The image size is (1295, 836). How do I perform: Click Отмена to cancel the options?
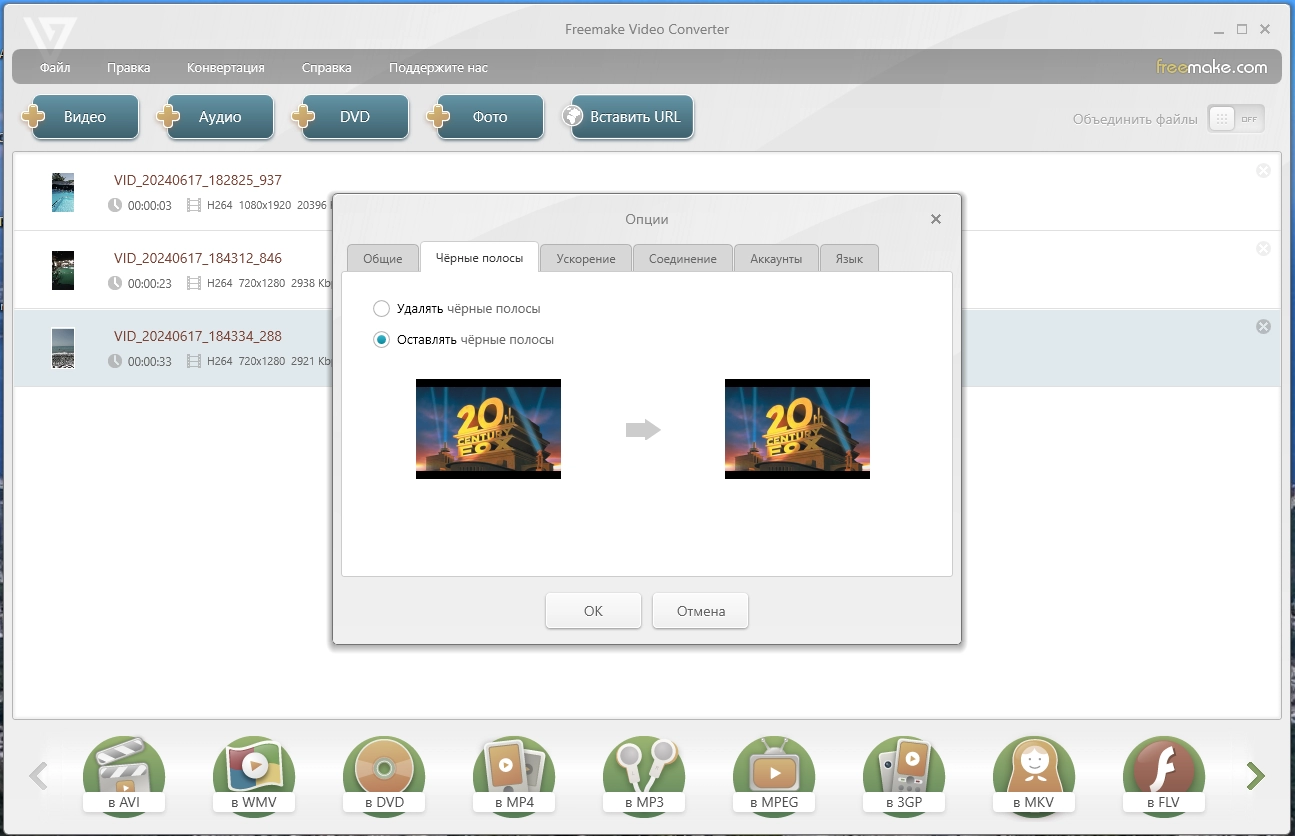(x=700, y=611)
